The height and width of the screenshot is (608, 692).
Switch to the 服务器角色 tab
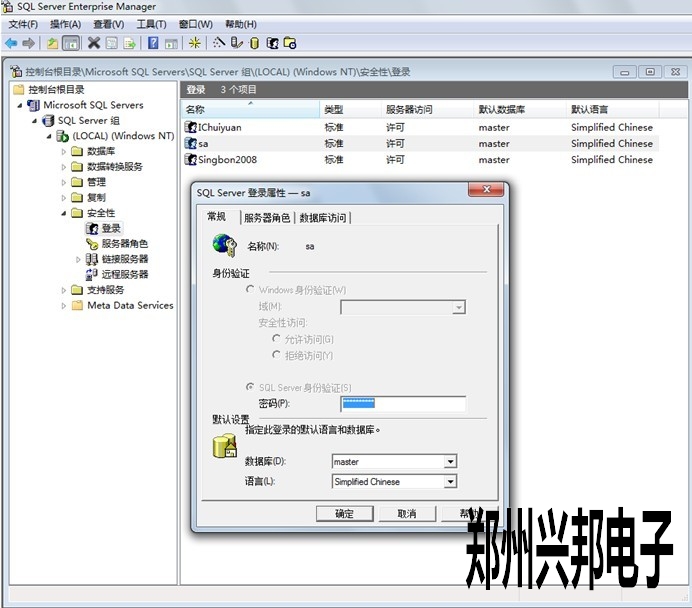(x=266, y=218)
